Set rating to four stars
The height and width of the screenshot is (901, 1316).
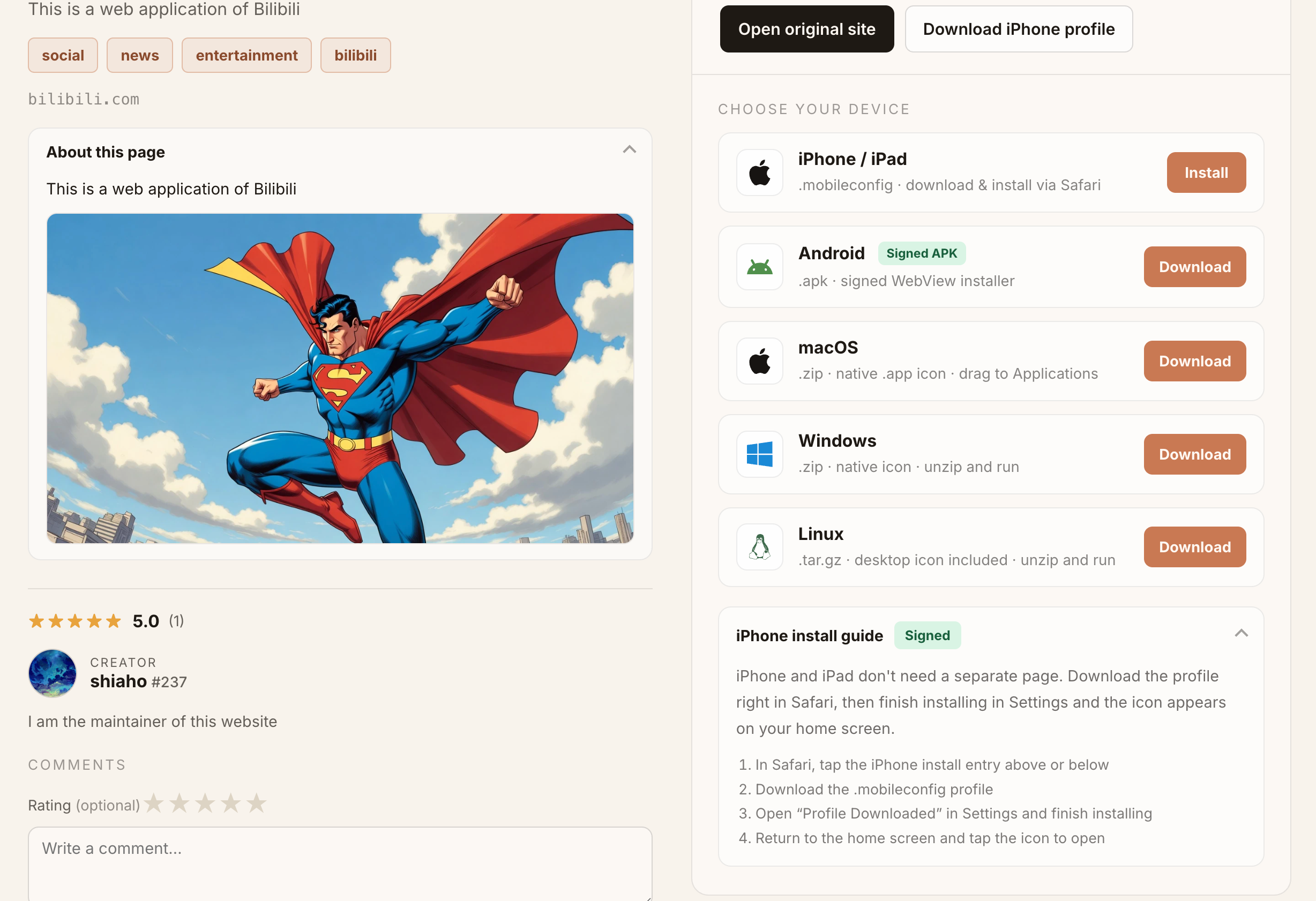pos(230,802)
